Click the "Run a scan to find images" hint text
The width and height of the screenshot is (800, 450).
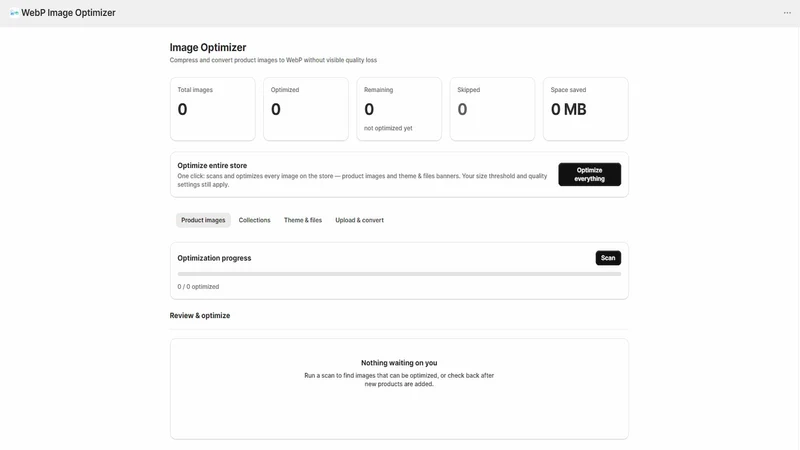[399, 380]
